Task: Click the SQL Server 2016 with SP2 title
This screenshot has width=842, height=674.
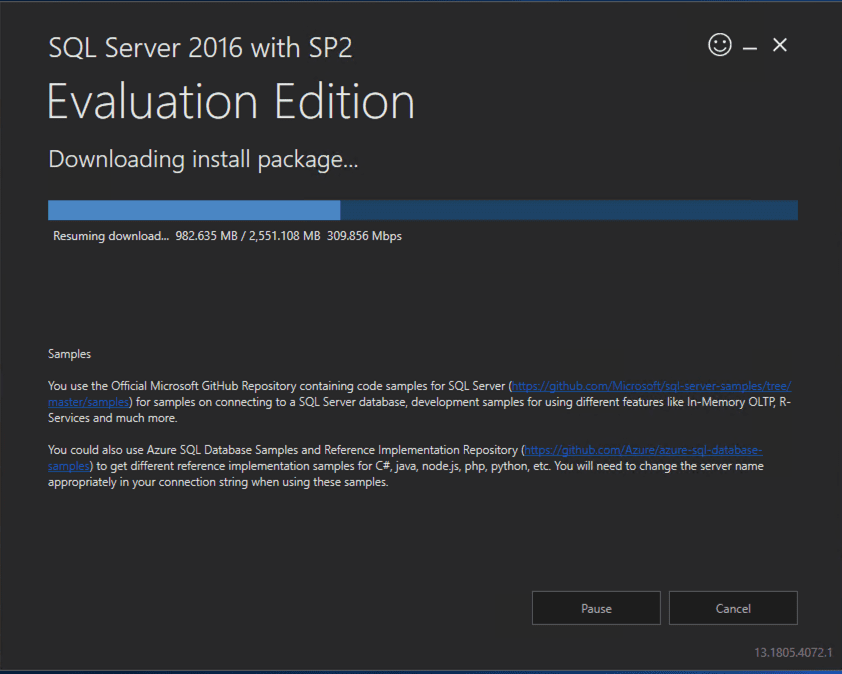Action: (199, 47)
